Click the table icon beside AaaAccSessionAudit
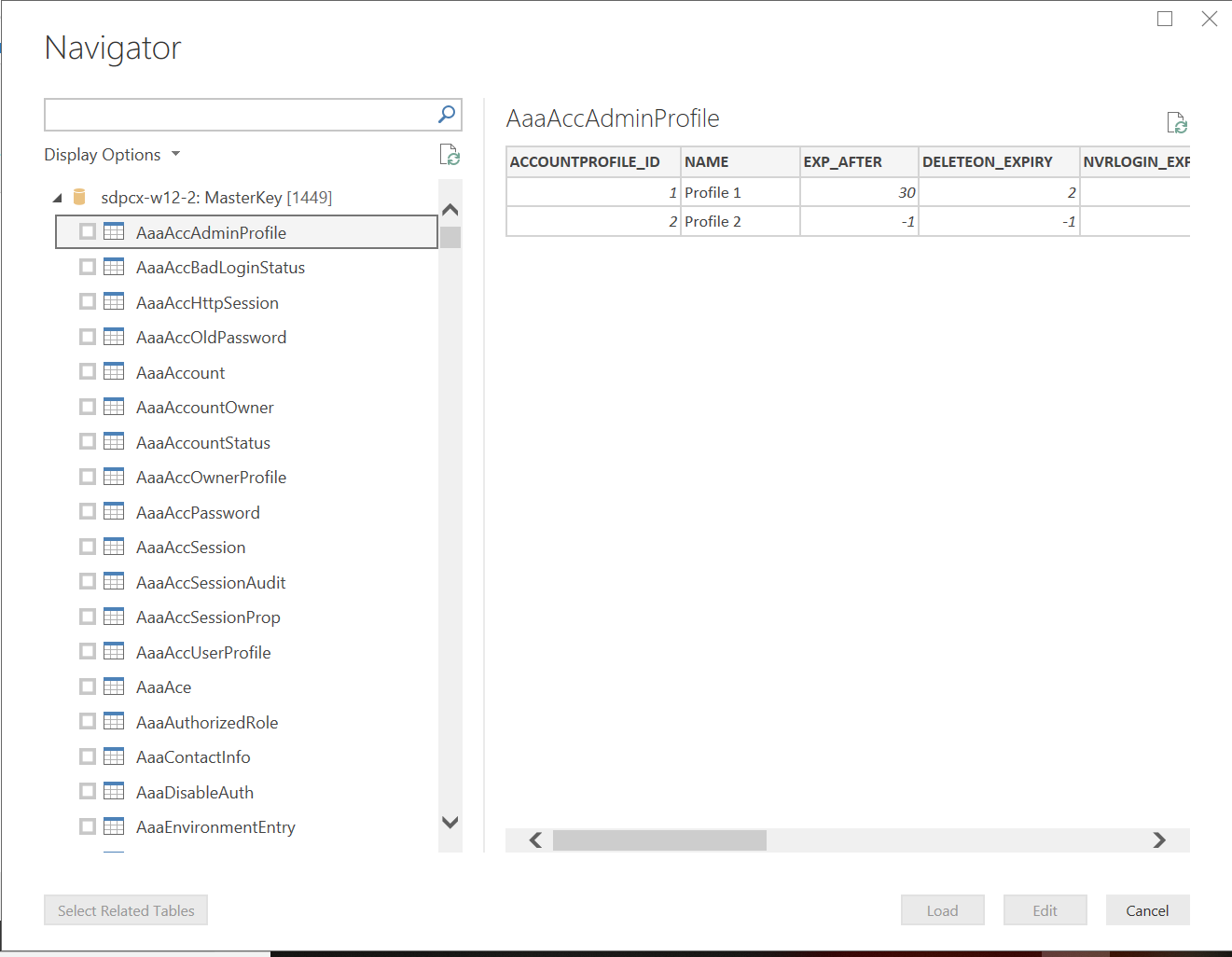The width and height of the screenshot is (1232, 957). 114,581
